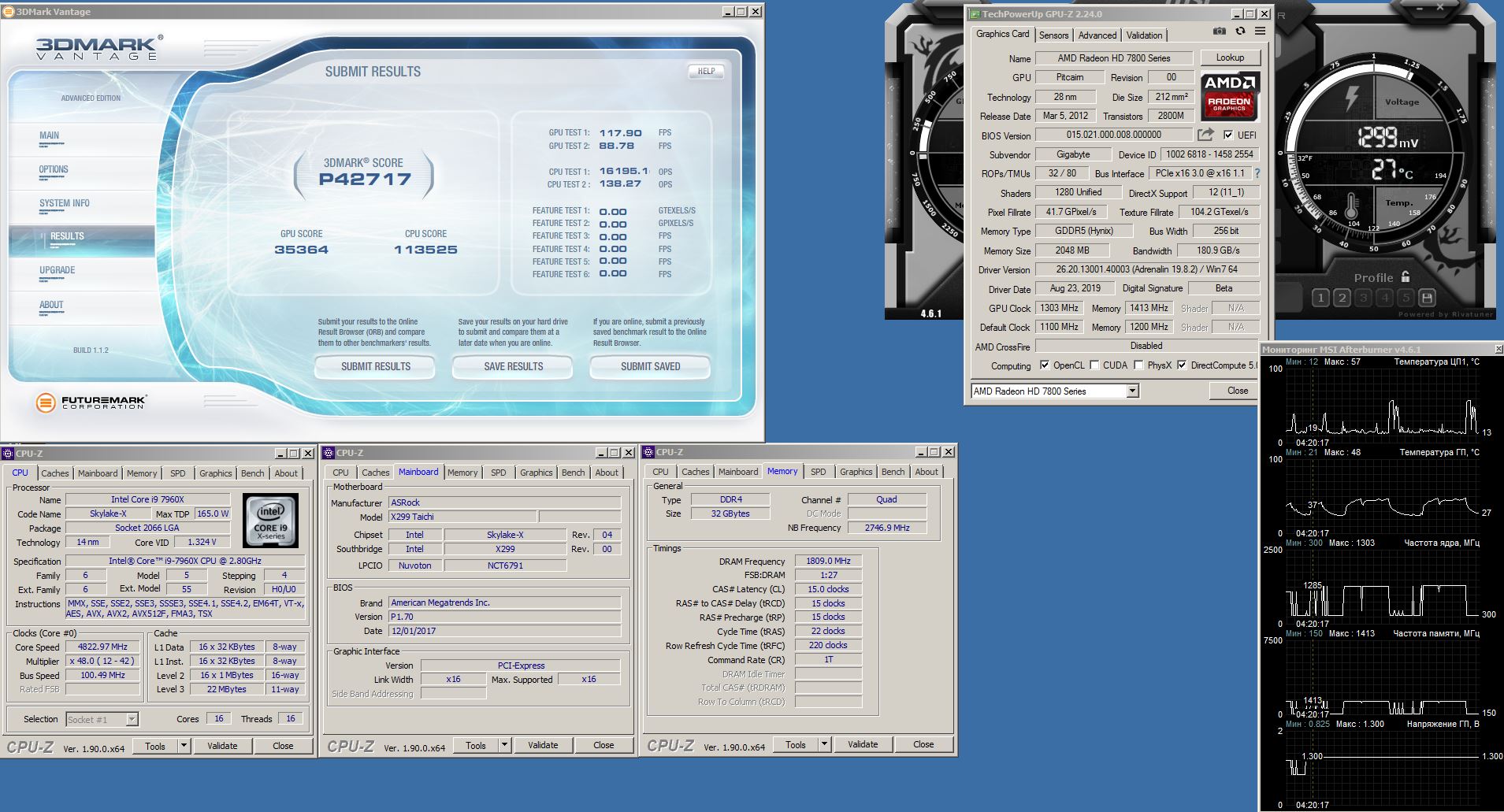Click the 3DMark score P42717

click(364, 179)
